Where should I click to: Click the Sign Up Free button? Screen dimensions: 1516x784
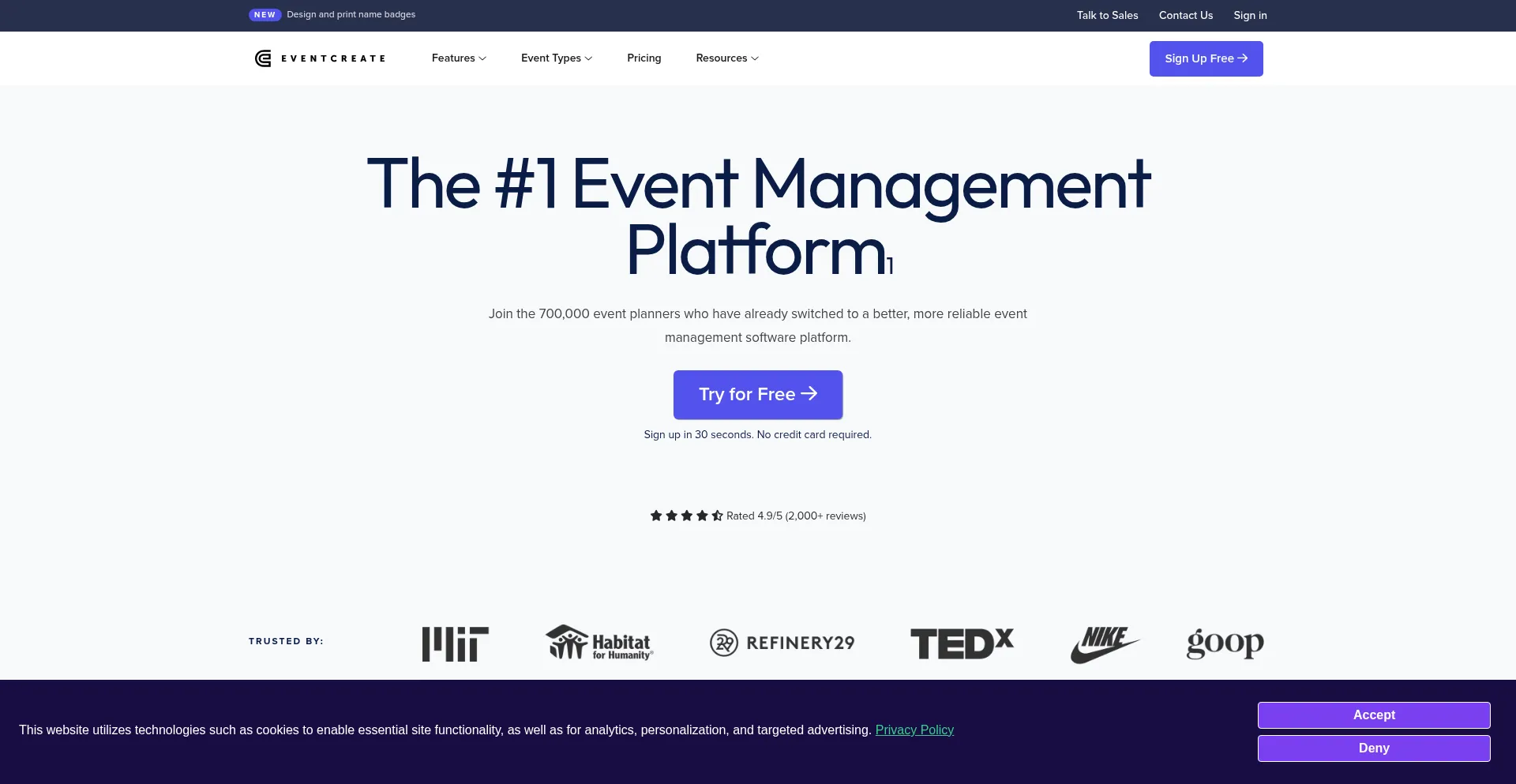[x=1206, y=58]
